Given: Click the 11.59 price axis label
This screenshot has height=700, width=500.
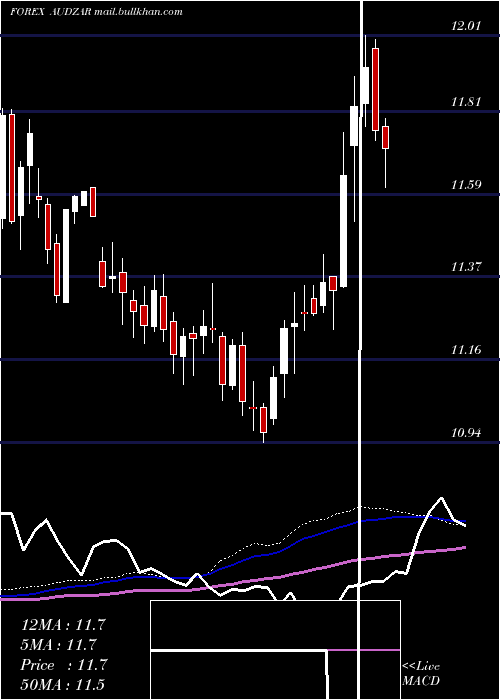Looking at the screenshot, I should (466, 184).
